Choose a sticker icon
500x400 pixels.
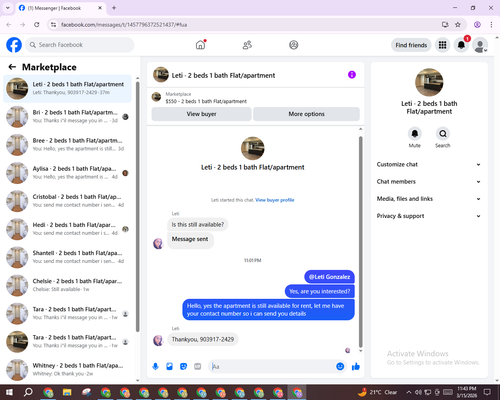tap(183, 367)
